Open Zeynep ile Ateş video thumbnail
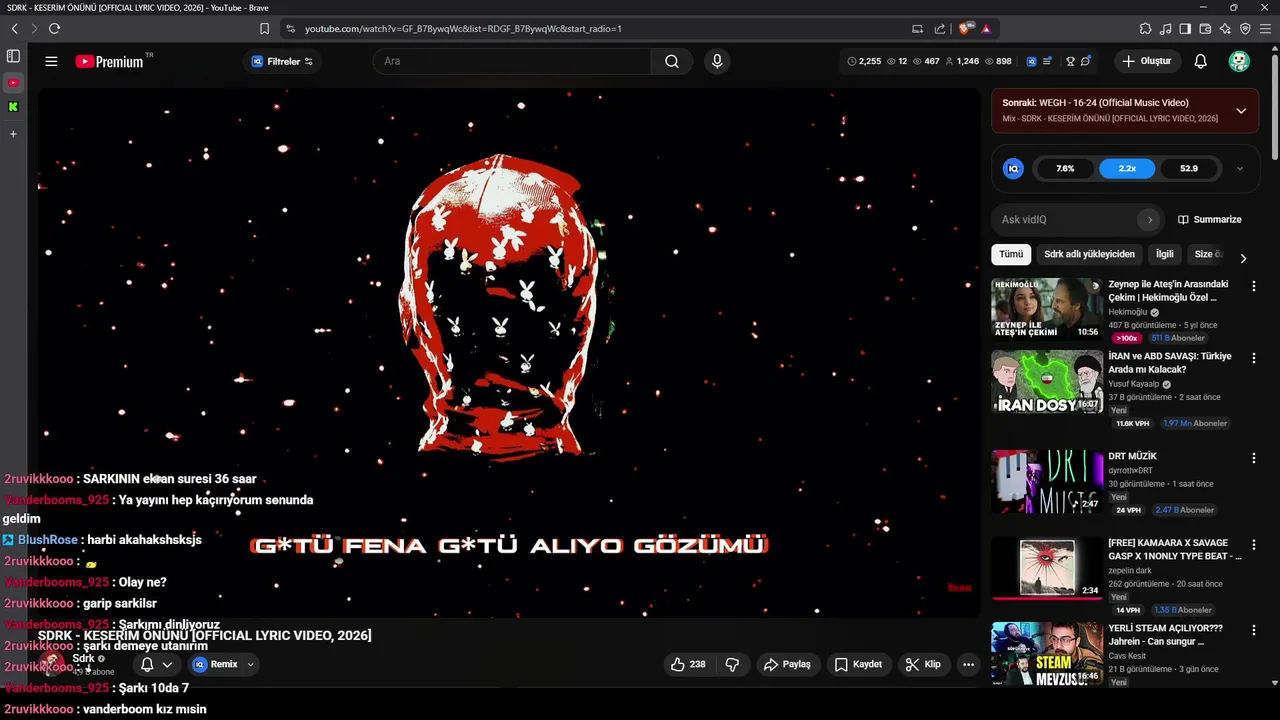 pos(1047,309)
